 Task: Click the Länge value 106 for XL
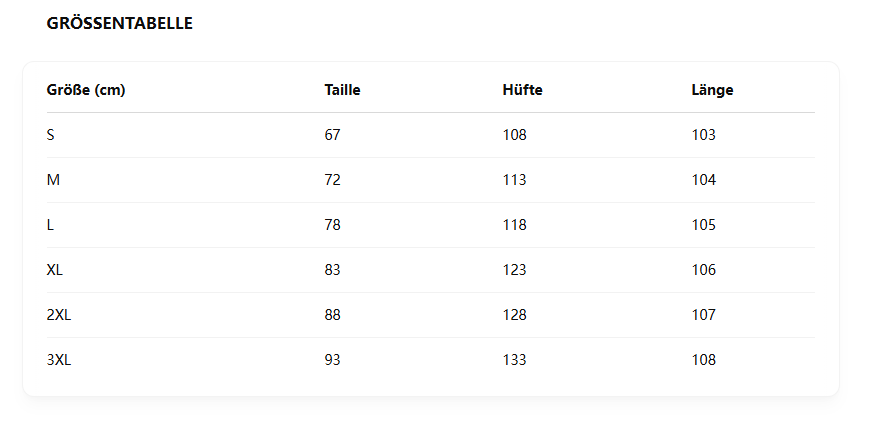704,270
